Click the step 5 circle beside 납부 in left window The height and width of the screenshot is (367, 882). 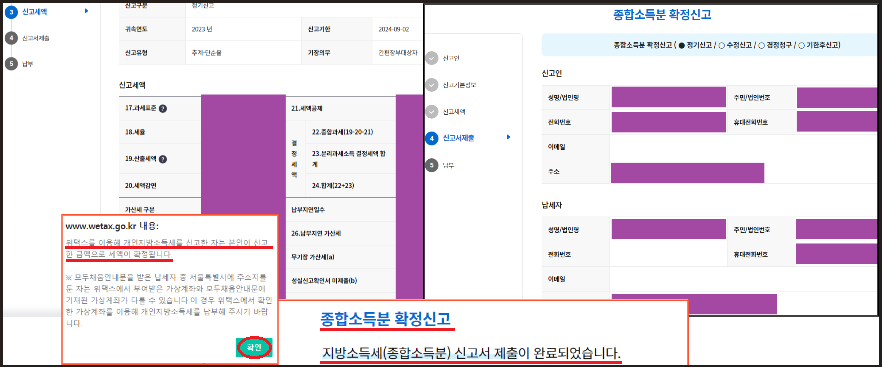pyautogui.click(x=11, y=64)
